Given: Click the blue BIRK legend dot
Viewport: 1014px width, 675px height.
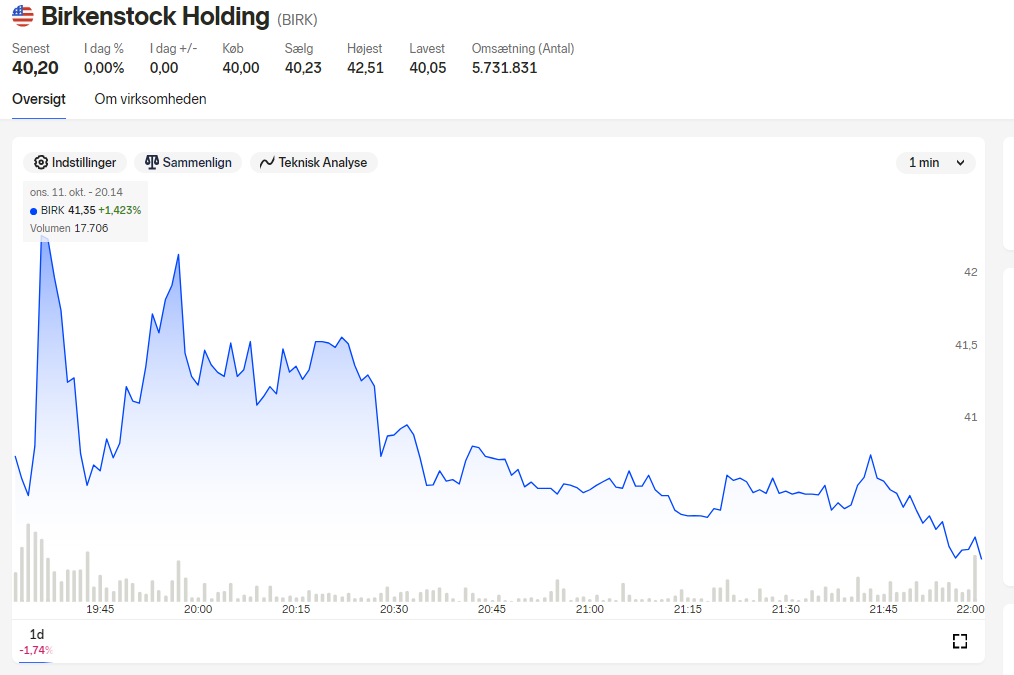Looking at the screenshot, I should pos(34,211).
